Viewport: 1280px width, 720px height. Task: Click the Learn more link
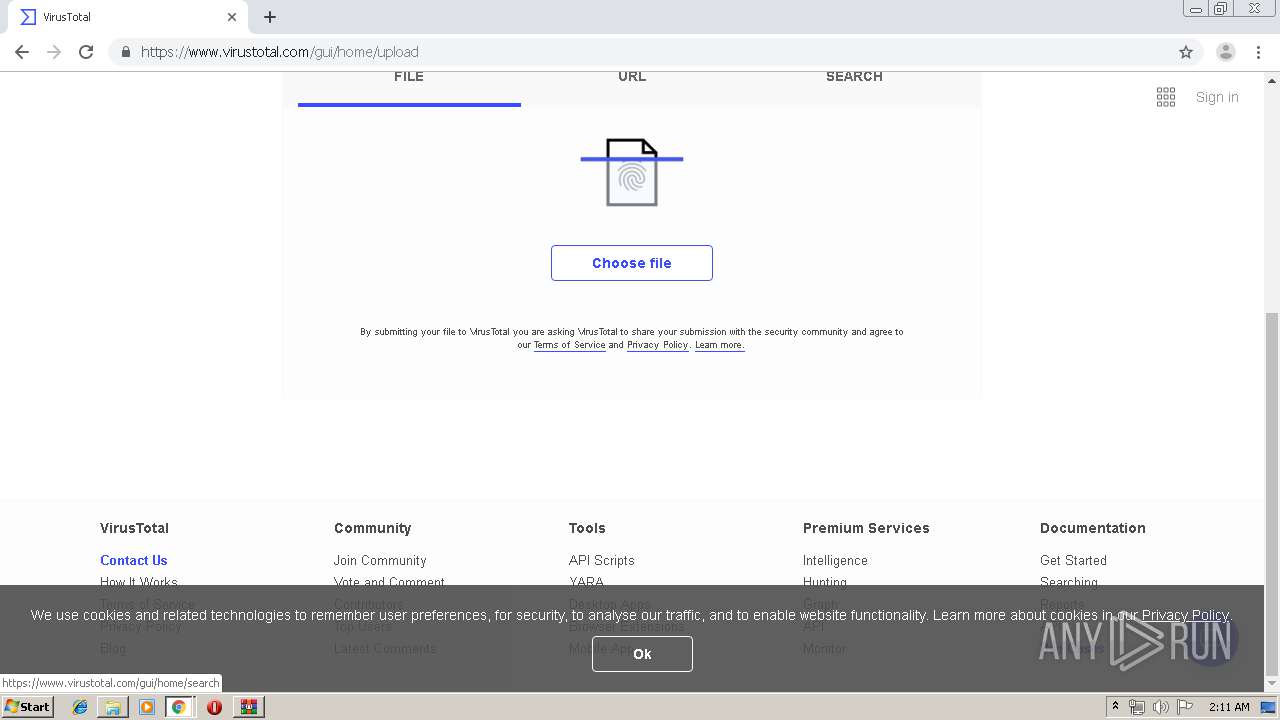tap(719, 345)
